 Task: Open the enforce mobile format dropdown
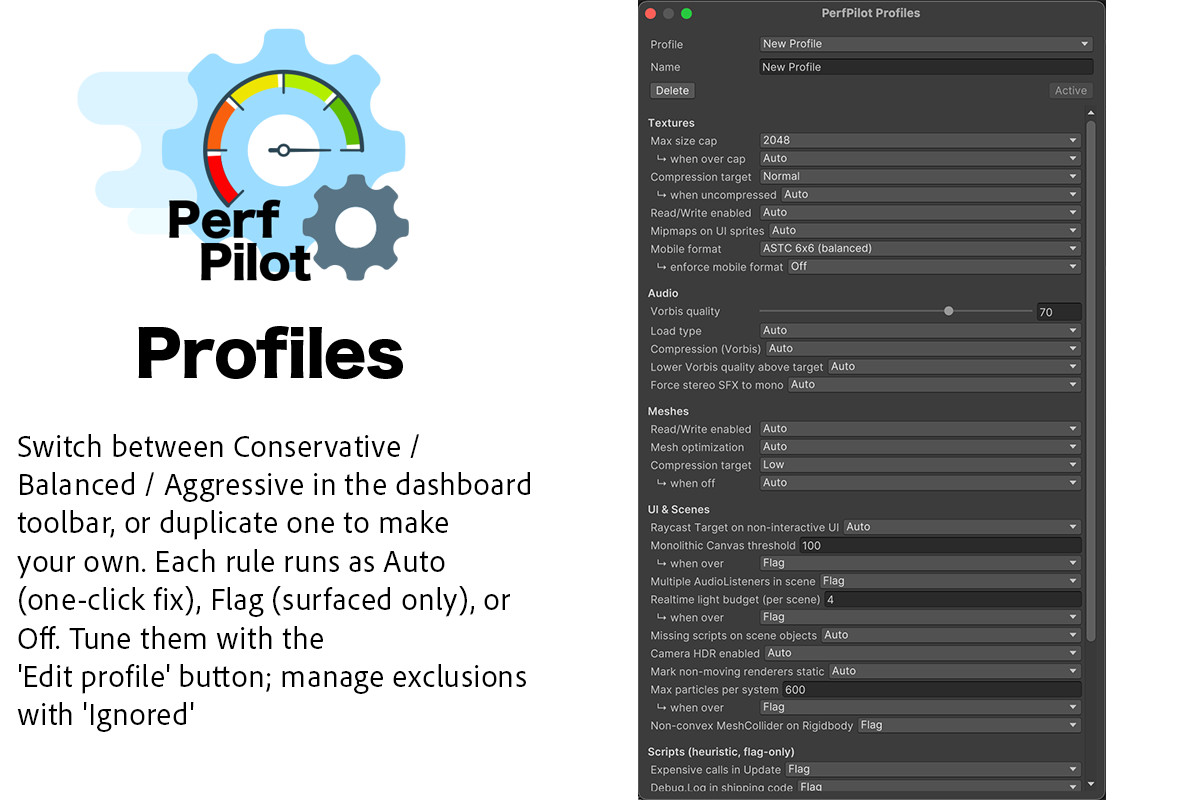(934, 267)
